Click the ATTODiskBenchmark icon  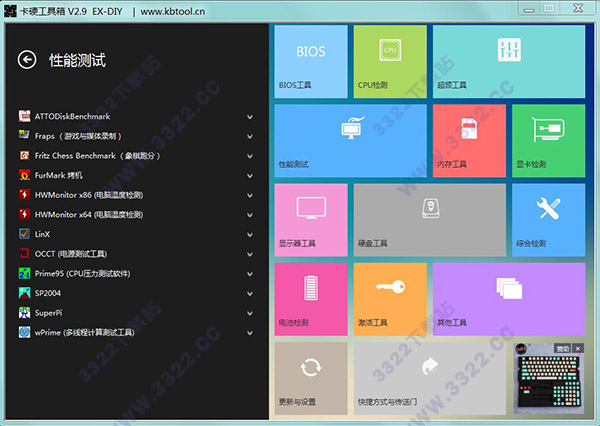click(24, 116)
